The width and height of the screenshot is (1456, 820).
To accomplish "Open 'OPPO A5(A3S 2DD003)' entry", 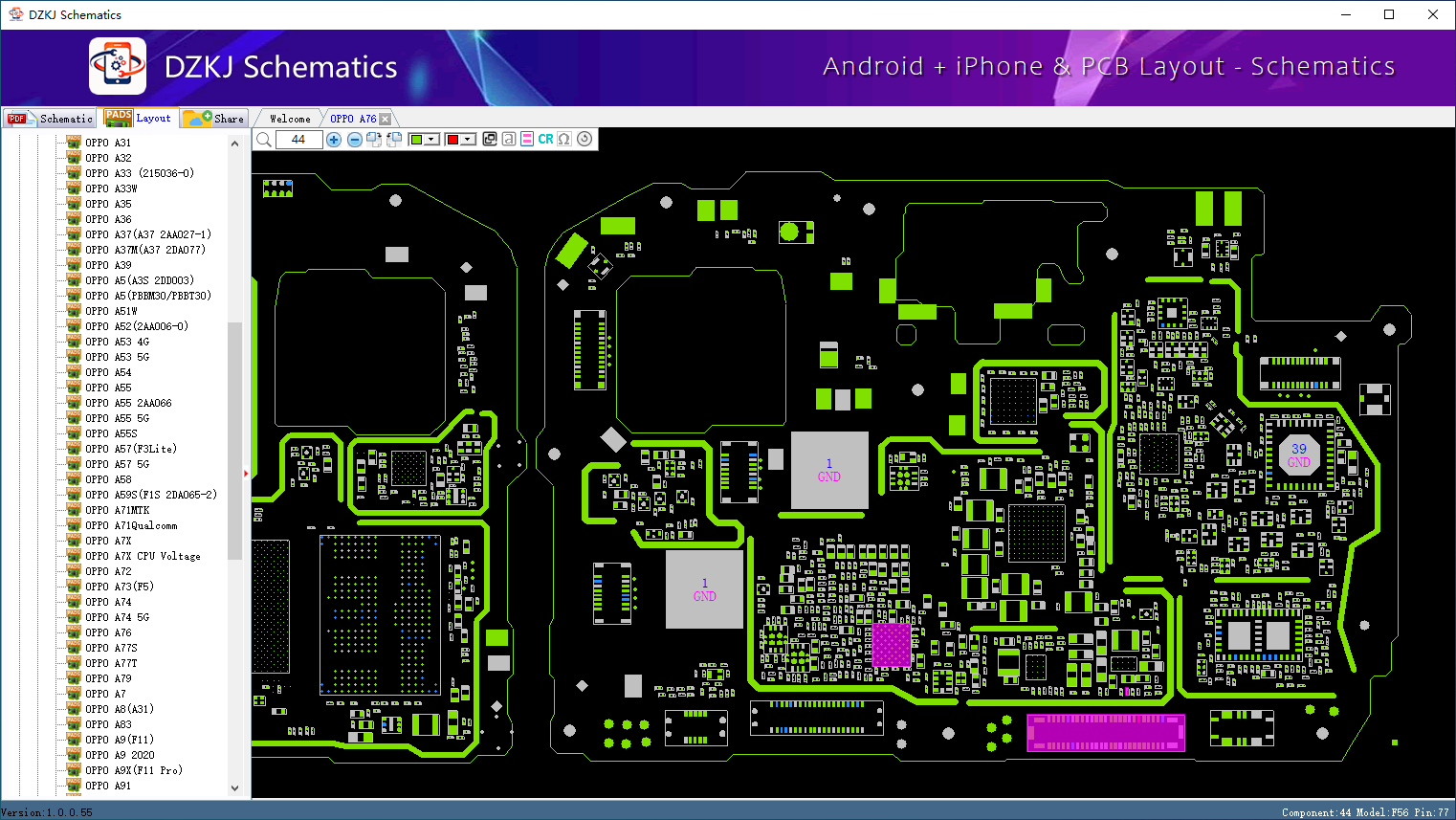I will click(140, 280).
